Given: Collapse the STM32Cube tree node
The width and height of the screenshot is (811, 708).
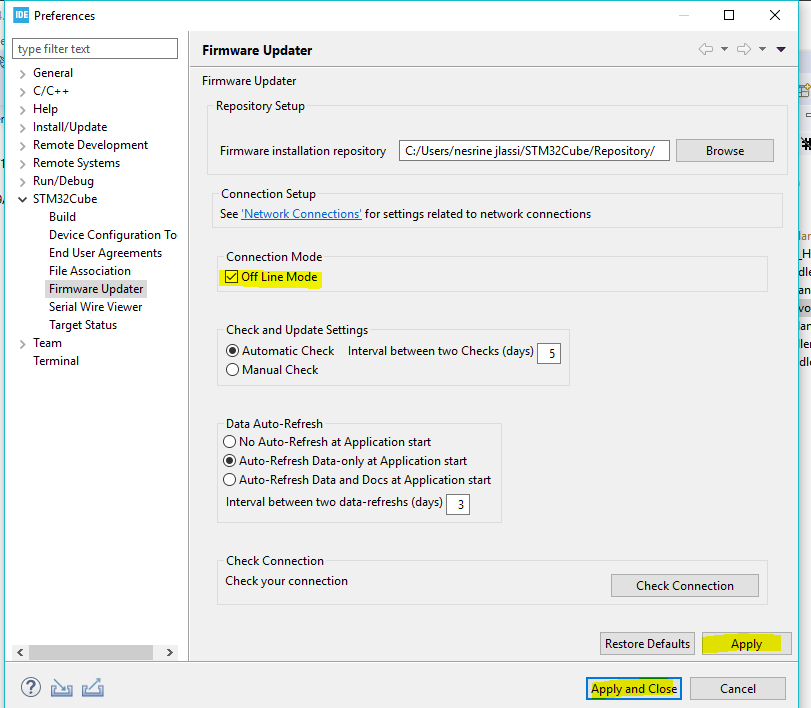Looking at the screenshot, I should point(22,200).
